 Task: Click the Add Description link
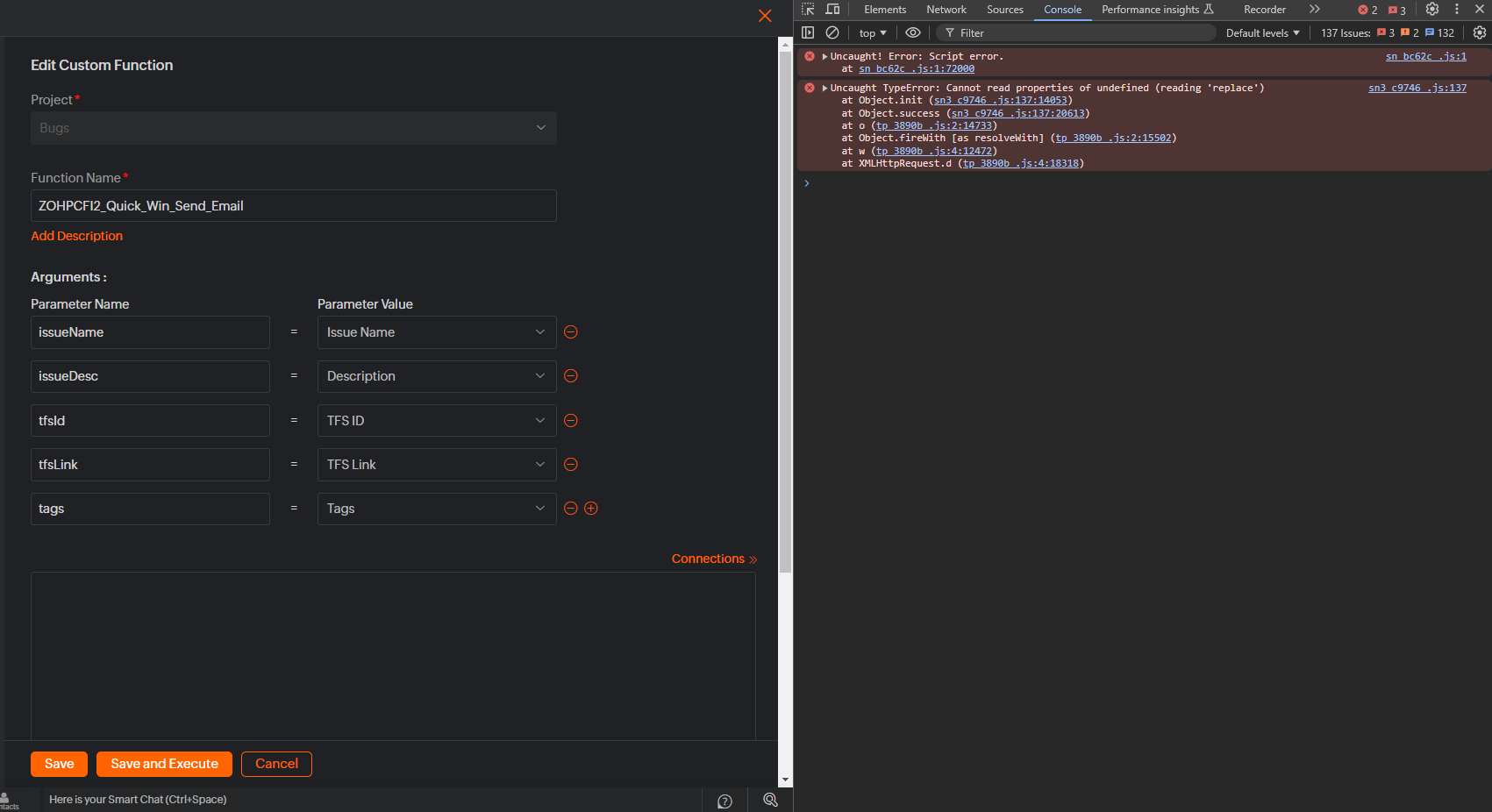coord(76,236)
